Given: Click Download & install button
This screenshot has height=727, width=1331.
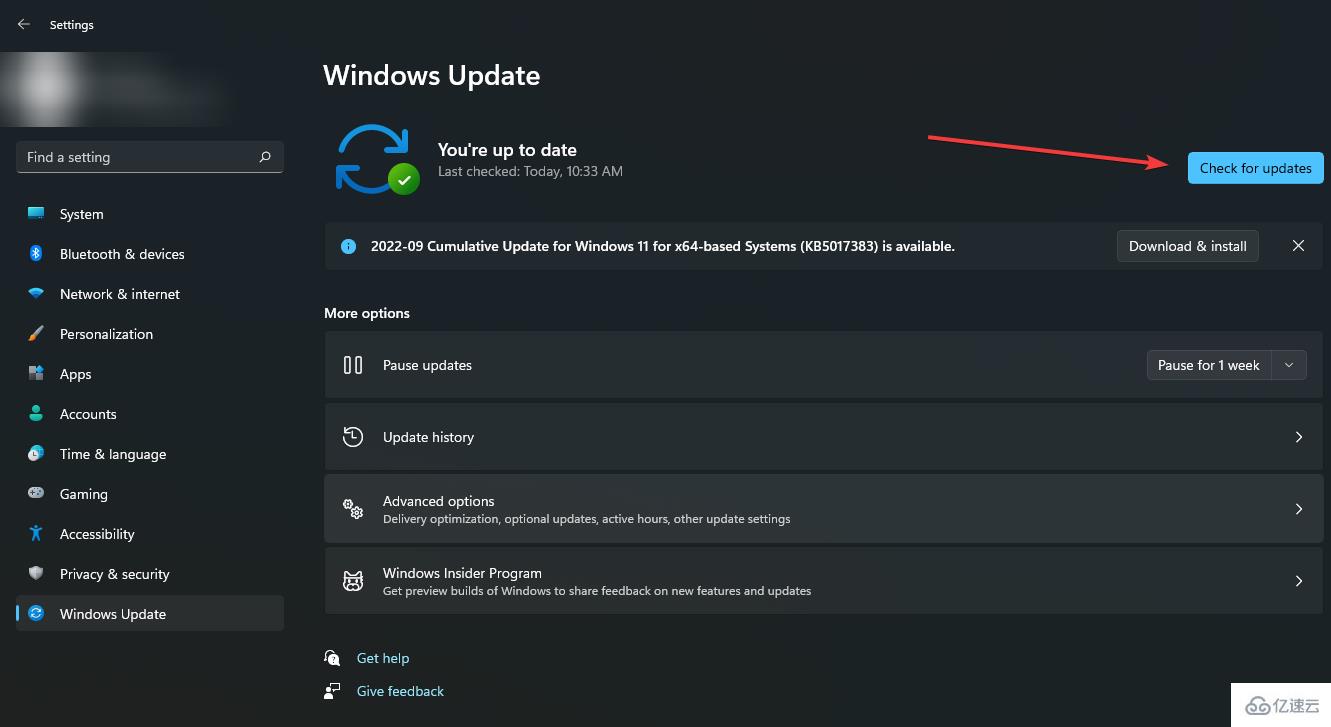Looking at the screenshot, I should [1187, 246].
